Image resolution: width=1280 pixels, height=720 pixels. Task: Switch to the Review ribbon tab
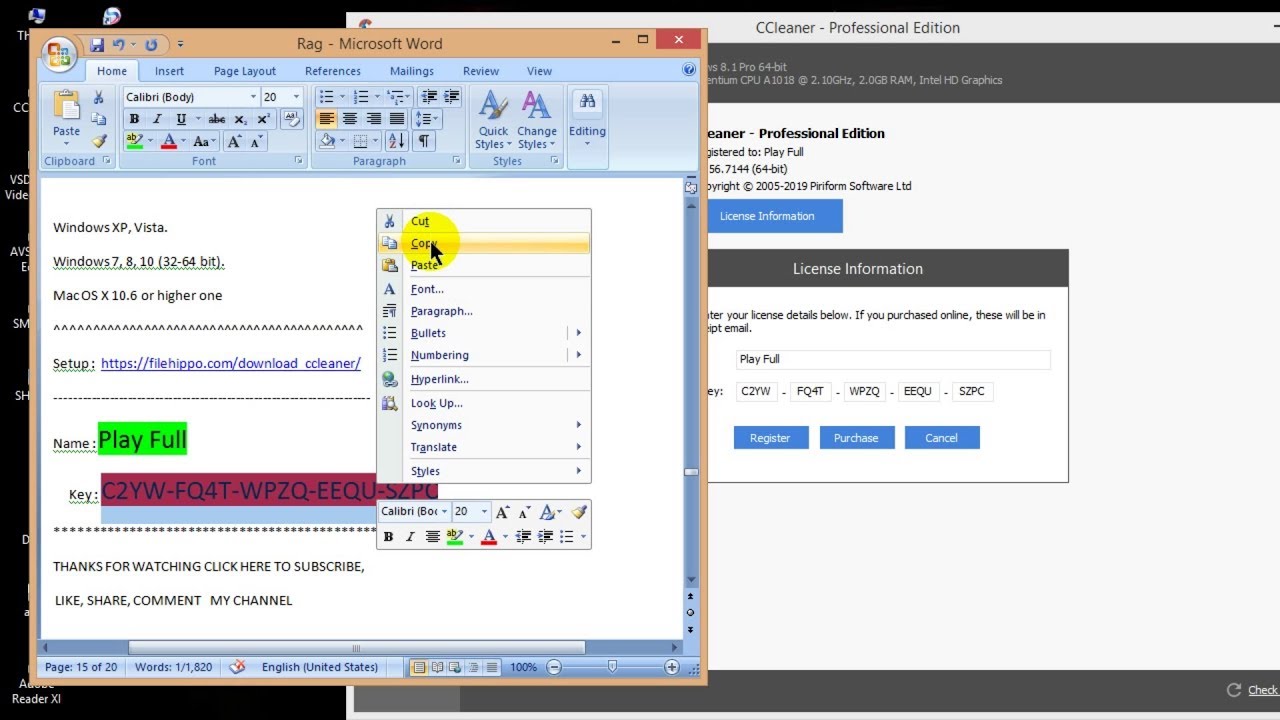[x=481, y=71]
